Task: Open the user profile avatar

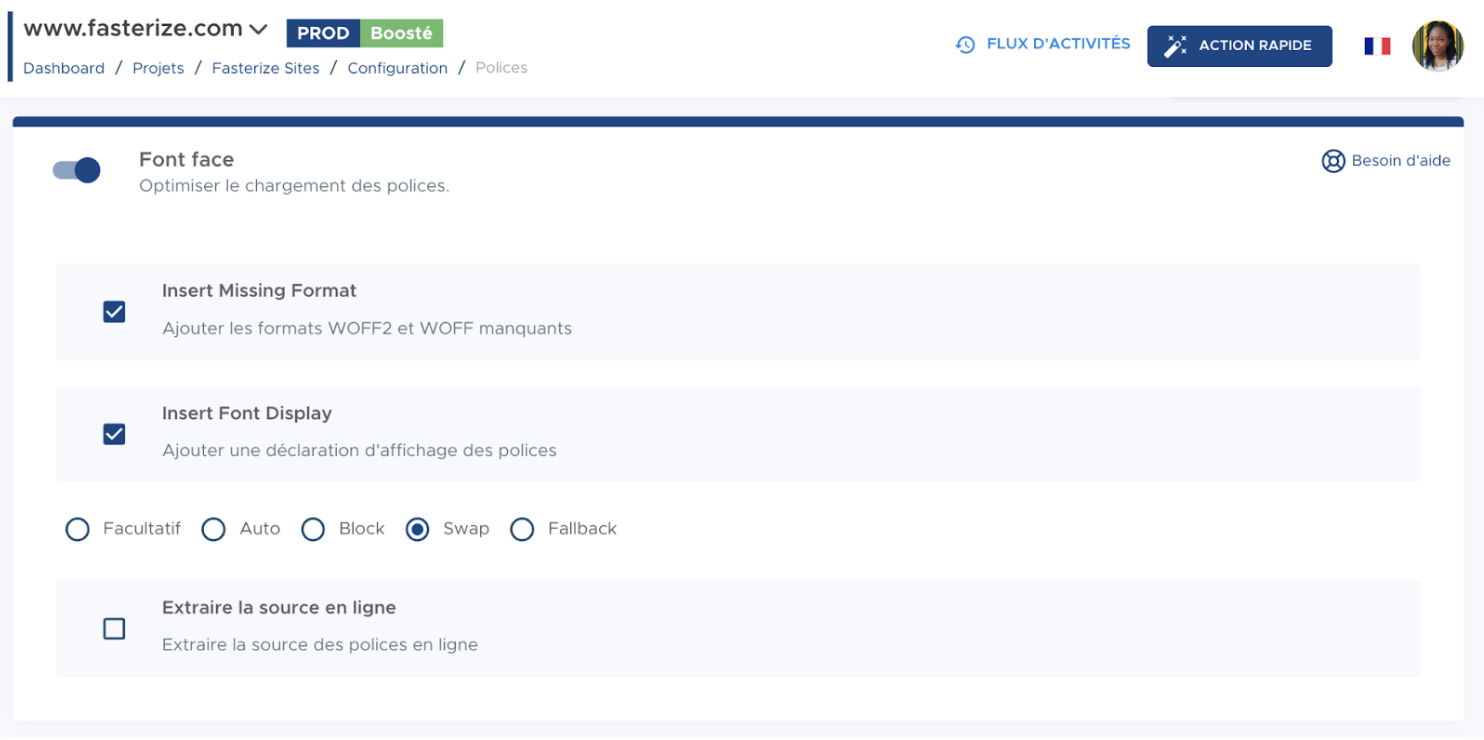Action: coord(1437,44)
